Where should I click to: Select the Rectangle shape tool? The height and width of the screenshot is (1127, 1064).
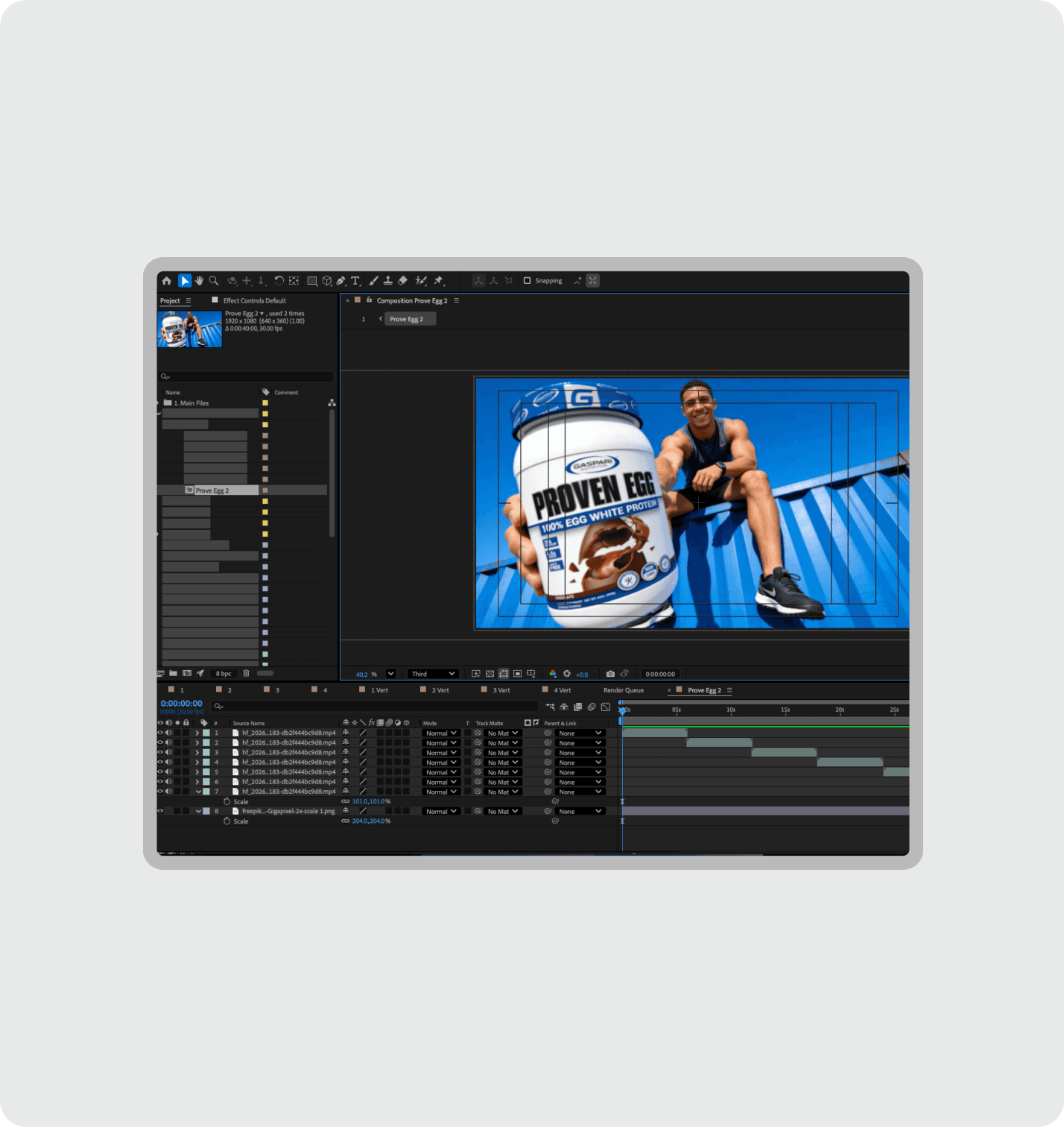[312, 281]
